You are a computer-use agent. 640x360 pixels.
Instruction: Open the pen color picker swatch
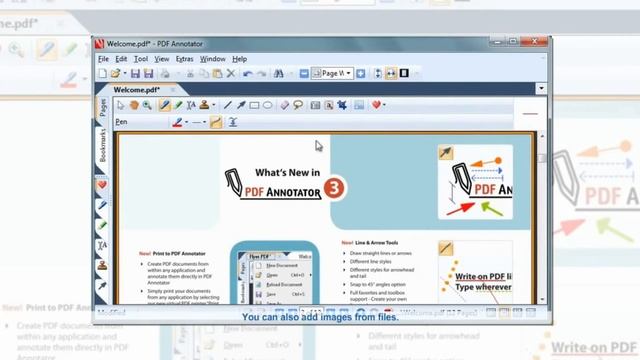177,122
